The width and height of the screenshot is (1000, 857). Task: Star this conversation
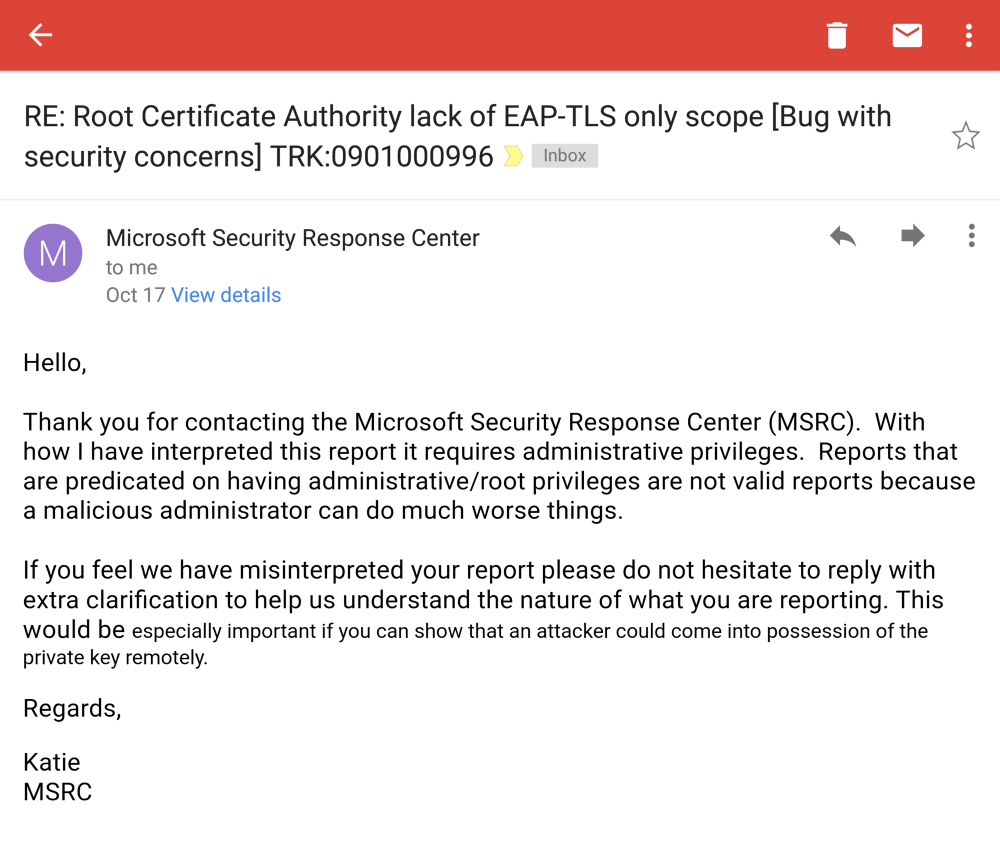click(965, 136)
